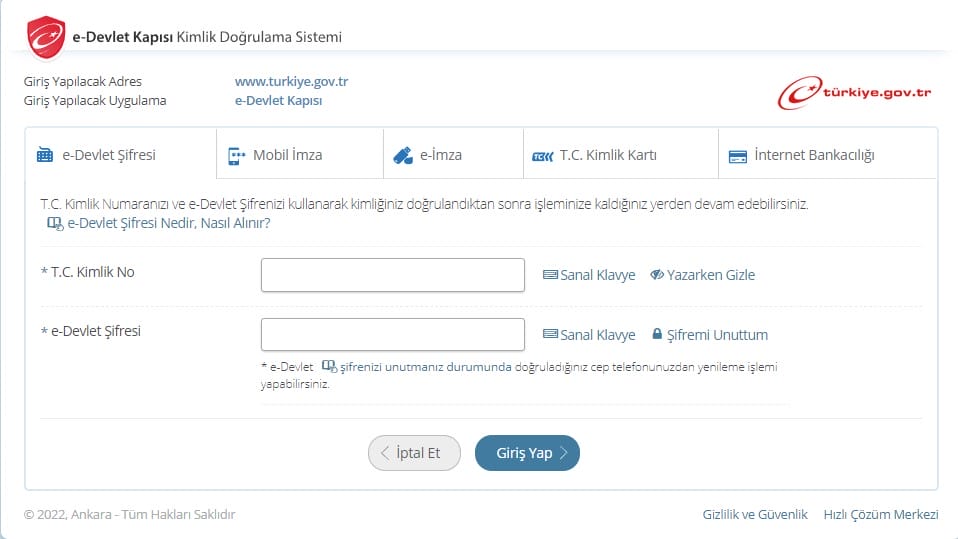Click the İnternet Bankacılığı card icon

click(x=738, y=156)
